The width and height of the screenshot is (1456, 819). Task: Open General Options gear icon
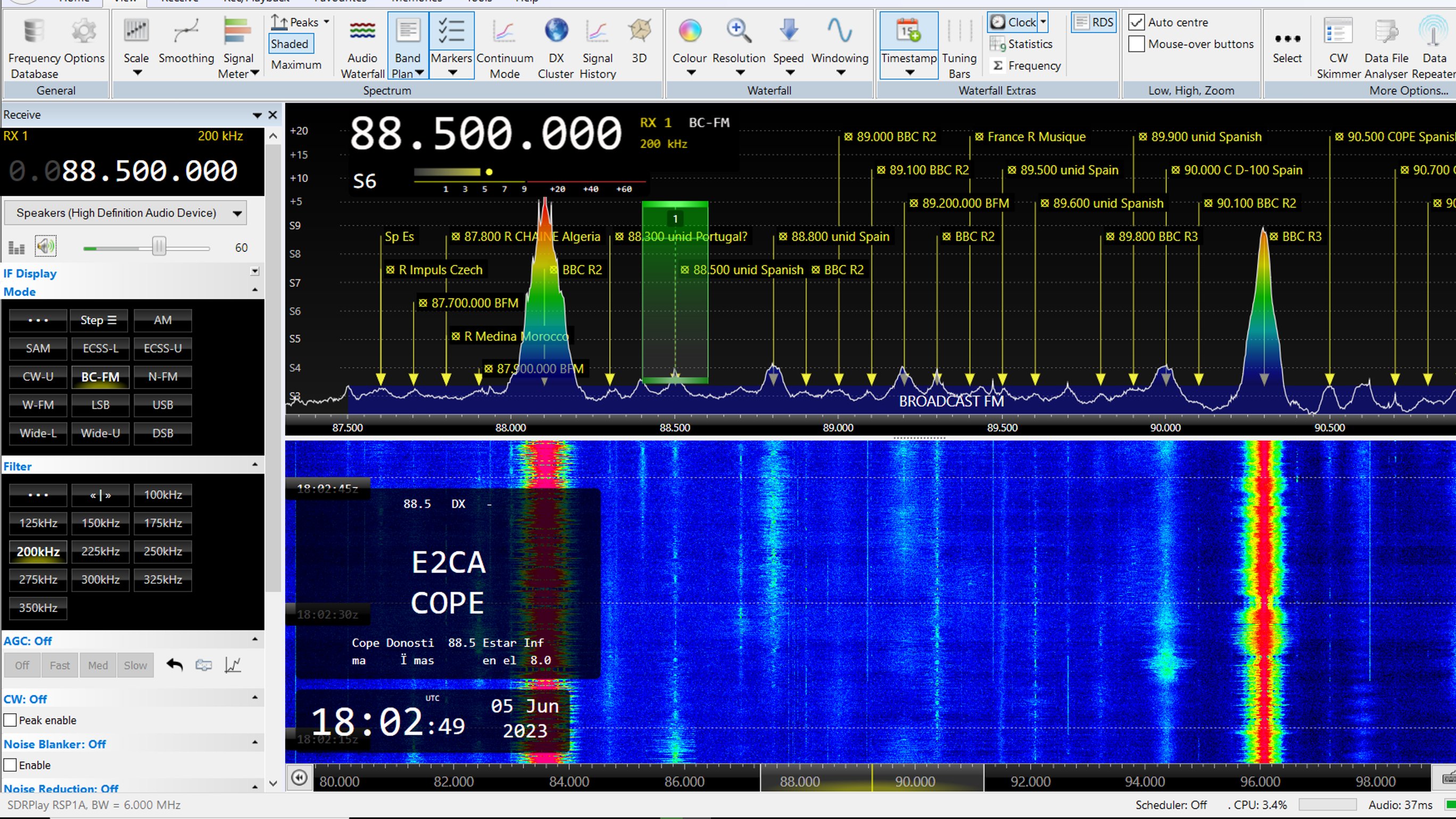coord(84,40)
